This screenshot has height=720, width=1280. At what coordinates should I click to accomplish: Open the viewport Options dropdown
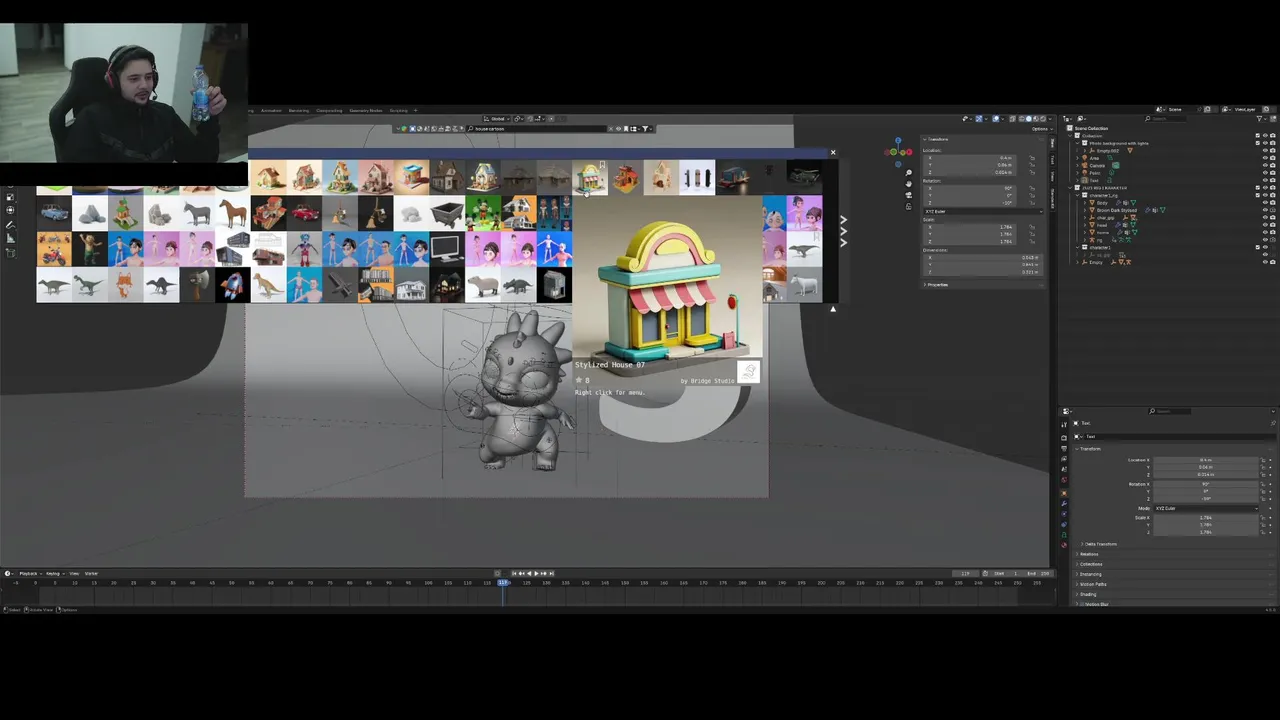1040,129
